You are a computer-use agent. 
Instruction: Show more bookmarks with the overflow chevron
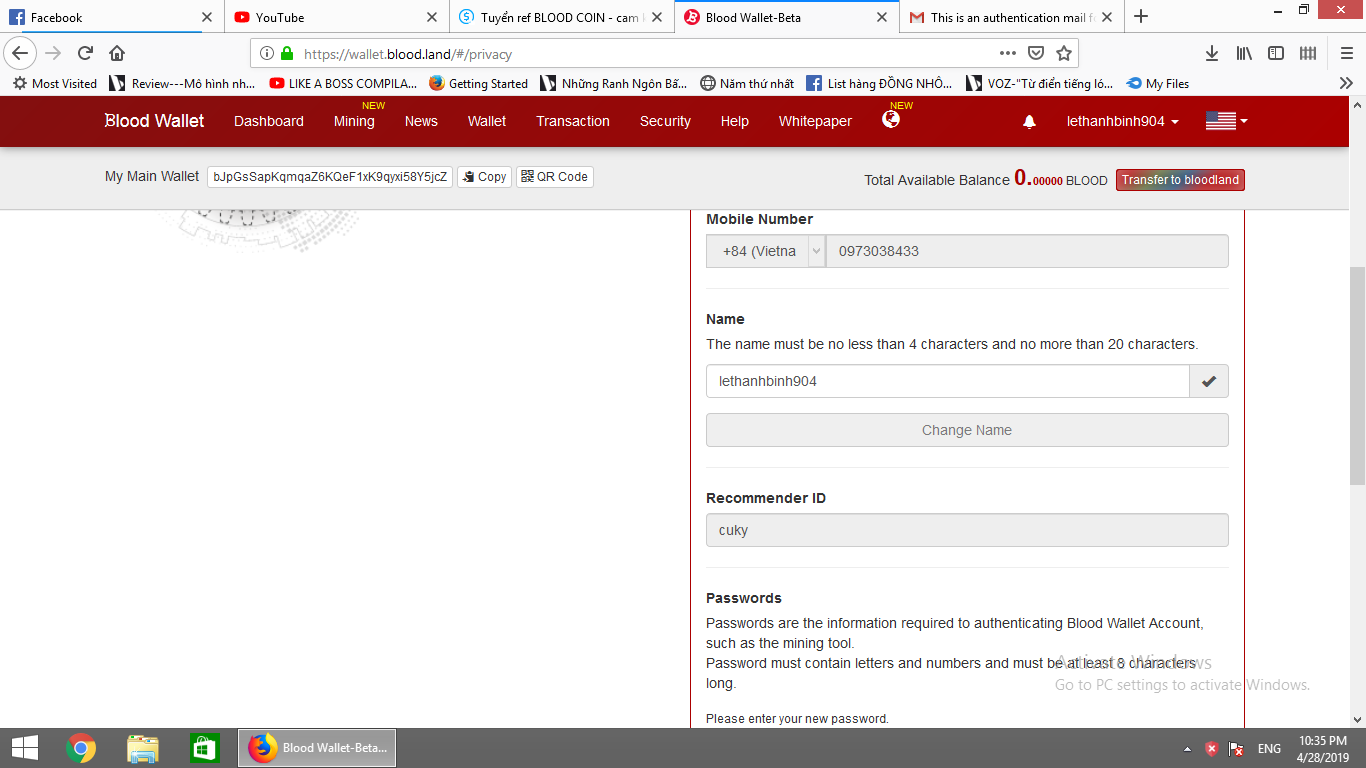point(1346,83)
